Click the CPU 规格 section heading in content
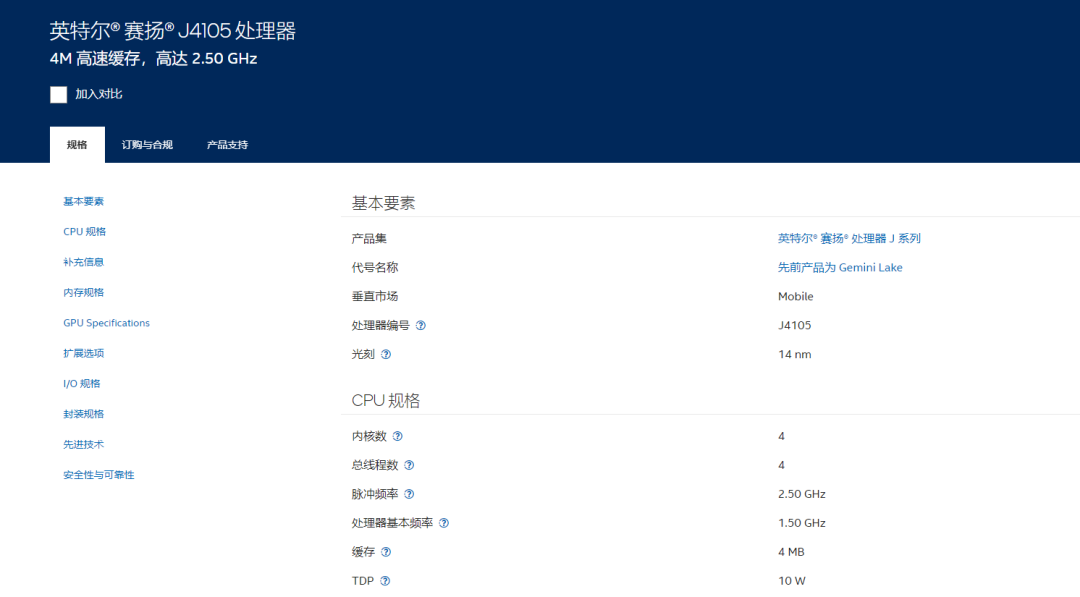The height and width of the screenshot is (597, 1080). point(386,401)
